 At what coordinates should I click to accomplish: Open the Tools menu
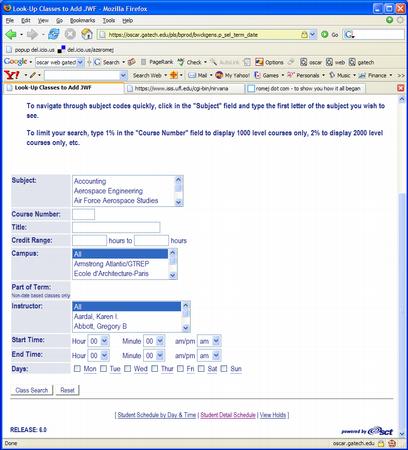pyautogui.click(x=108, y=21)
